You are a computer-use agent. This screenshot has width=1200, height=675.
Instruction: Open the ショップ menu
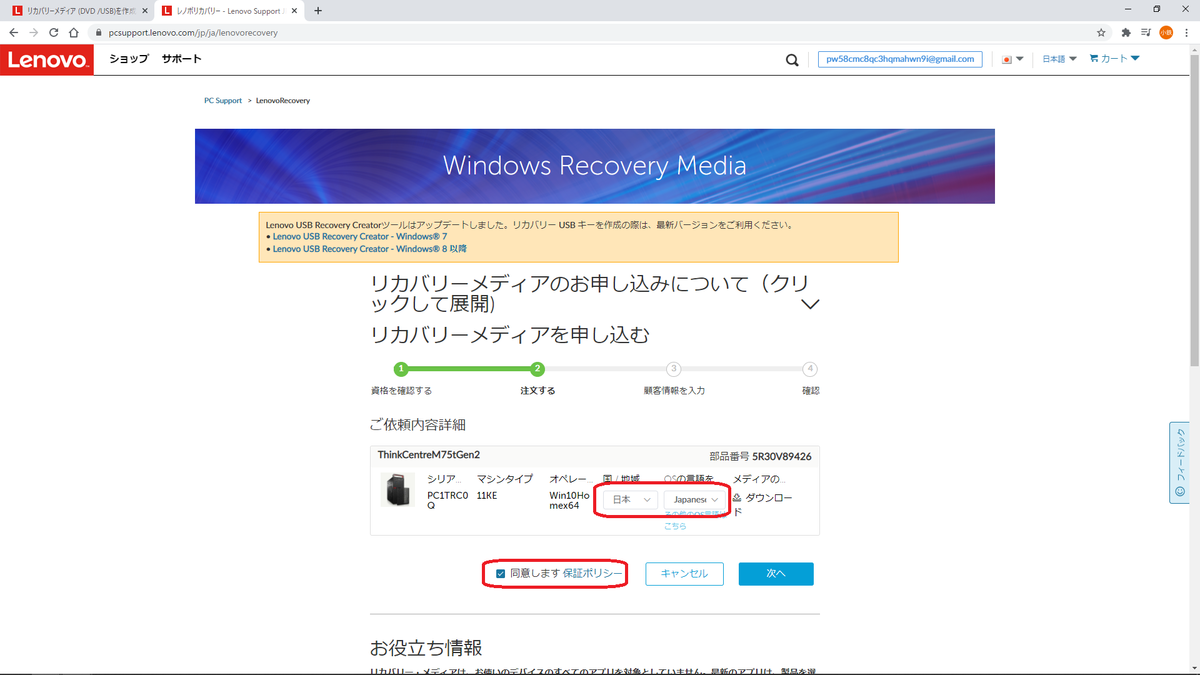(x=129, y=59)
